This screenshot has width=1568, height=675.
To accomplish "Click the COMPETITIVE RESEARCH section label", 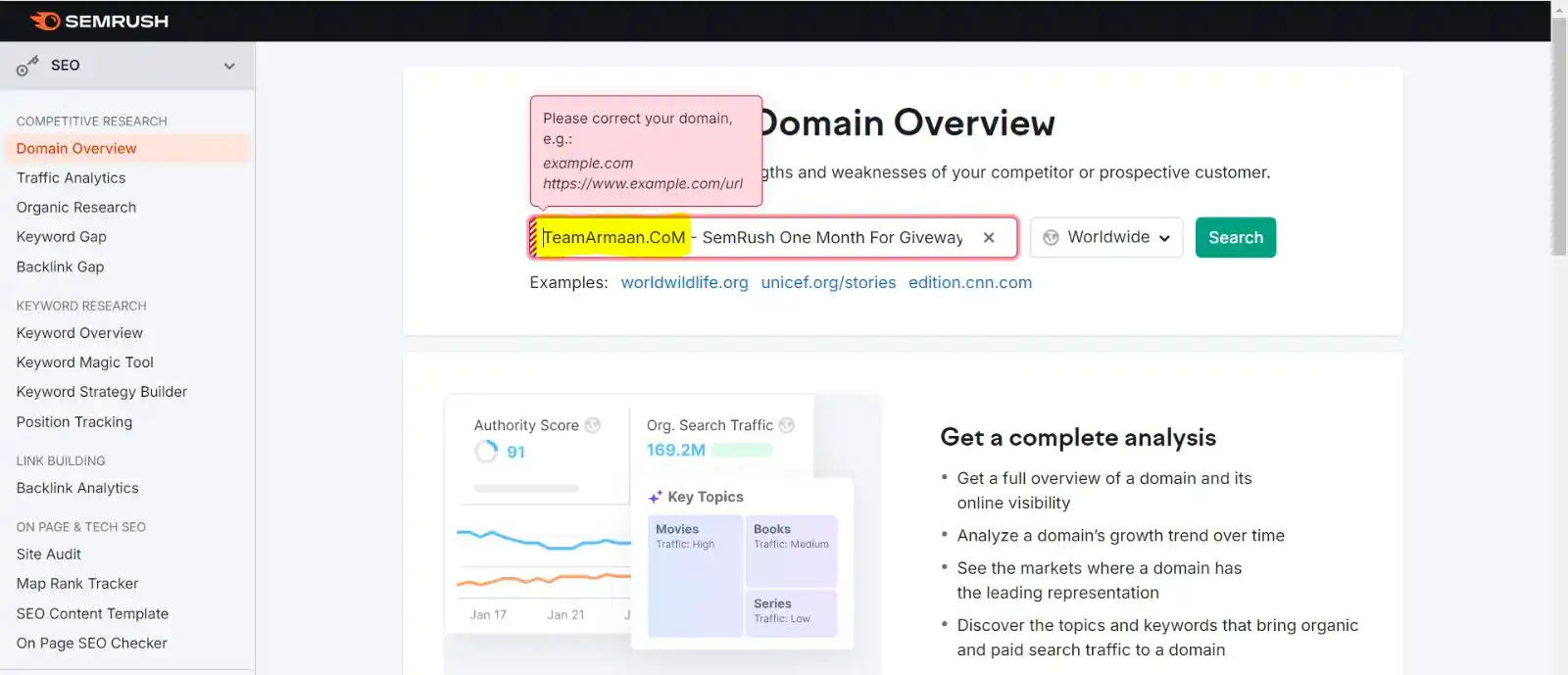I will click(x=91, y=121).
